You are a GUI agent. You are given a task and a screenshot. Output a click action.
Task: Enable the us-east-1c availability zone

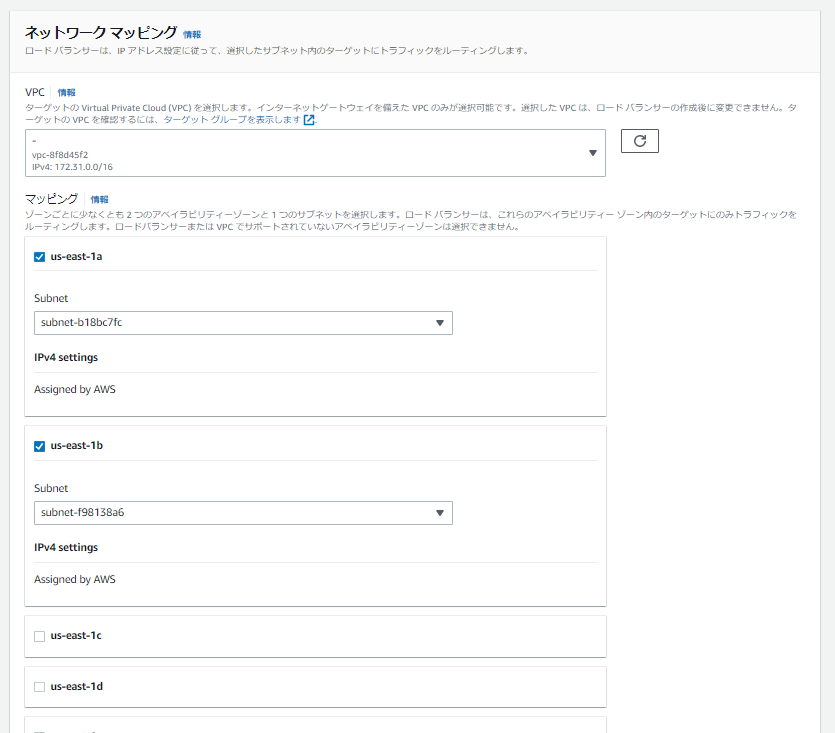pyautogui.click(x=39, y=636)
